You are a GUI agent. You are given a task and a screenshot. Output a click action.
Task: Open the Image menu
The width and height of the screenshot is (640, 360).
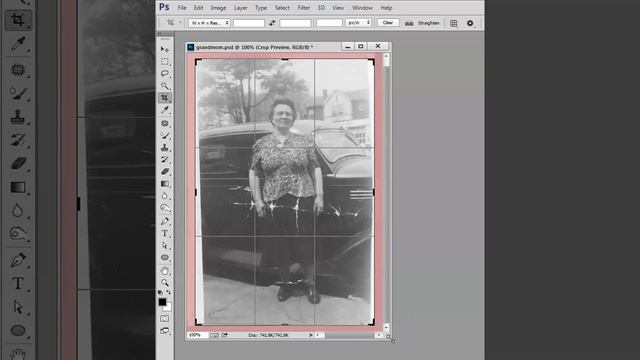[218, 8]
